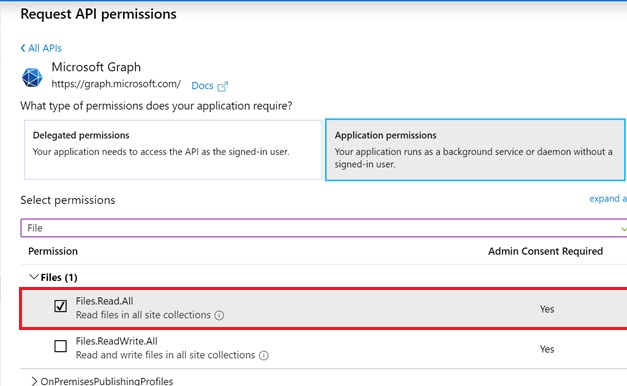Select the Files.Read.All permission name
This screenshot has width=627, height=386.
coord(105,301)
